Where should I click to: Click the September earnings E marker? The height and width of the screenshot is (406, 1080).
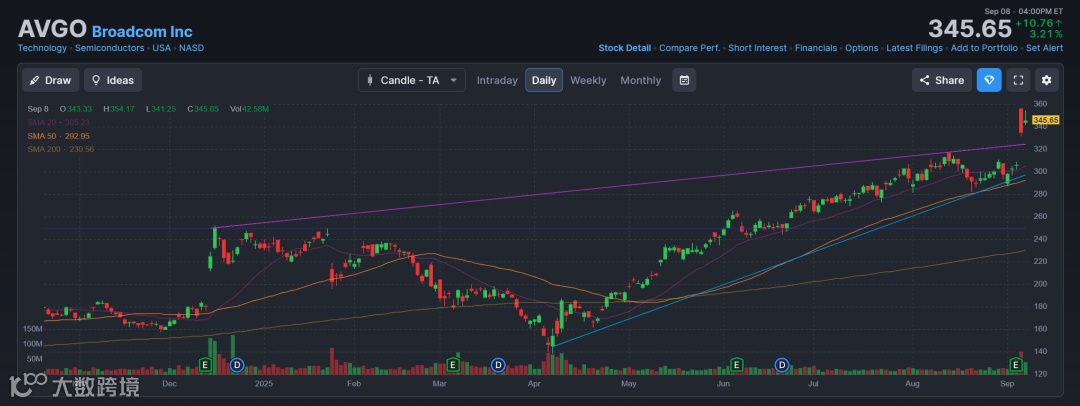click(1015, 364)
